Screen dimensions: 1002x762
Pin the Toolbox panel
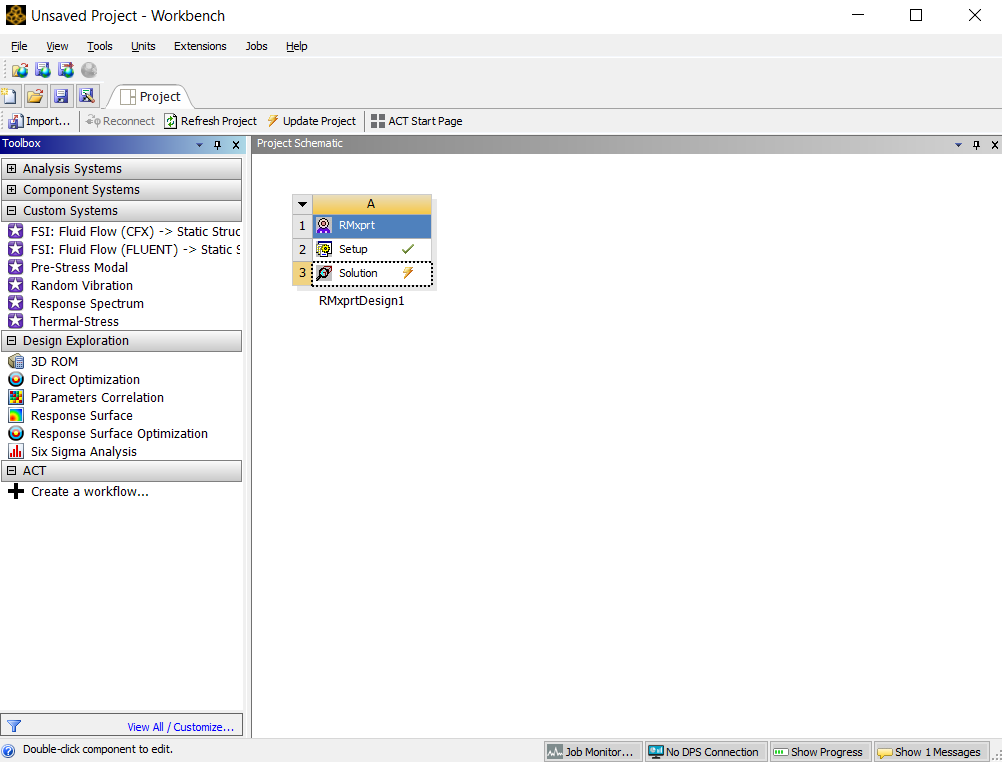217,144
